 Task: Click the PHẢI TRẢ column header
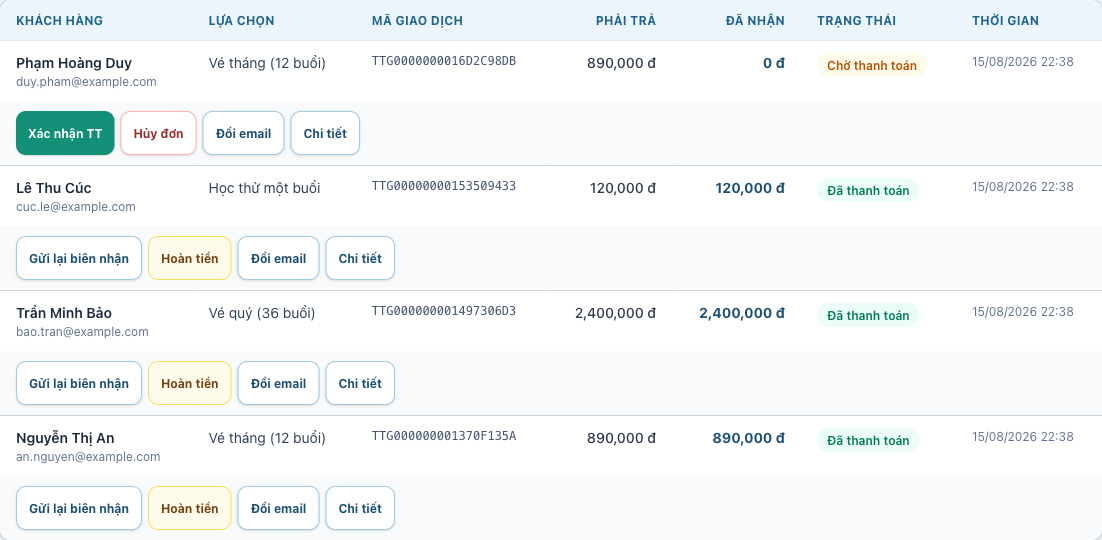[625, 20]
